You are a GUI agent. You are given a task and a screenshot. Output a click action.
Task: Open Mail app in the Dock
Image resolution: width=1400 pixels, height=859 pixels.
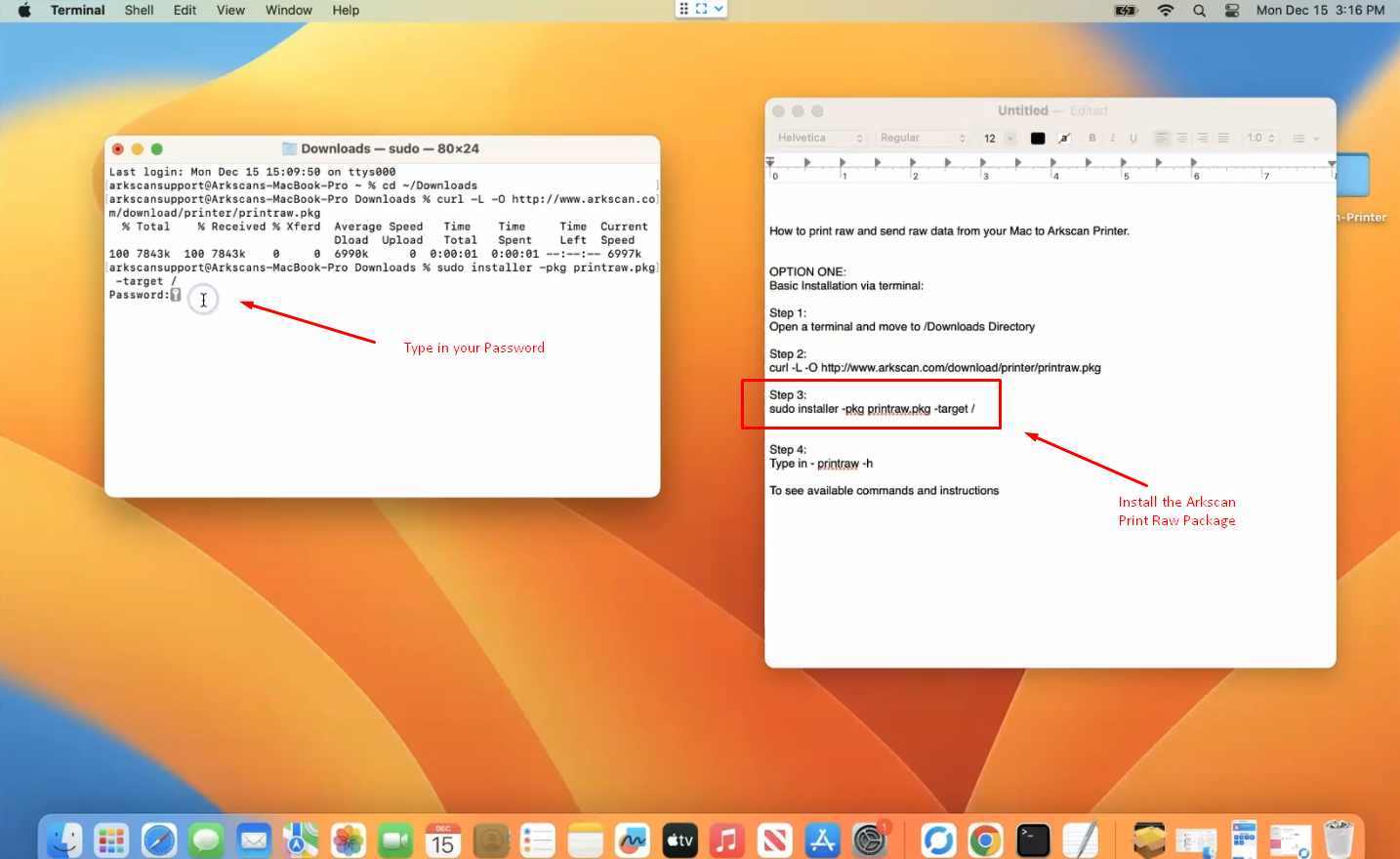tap(254, 839)
